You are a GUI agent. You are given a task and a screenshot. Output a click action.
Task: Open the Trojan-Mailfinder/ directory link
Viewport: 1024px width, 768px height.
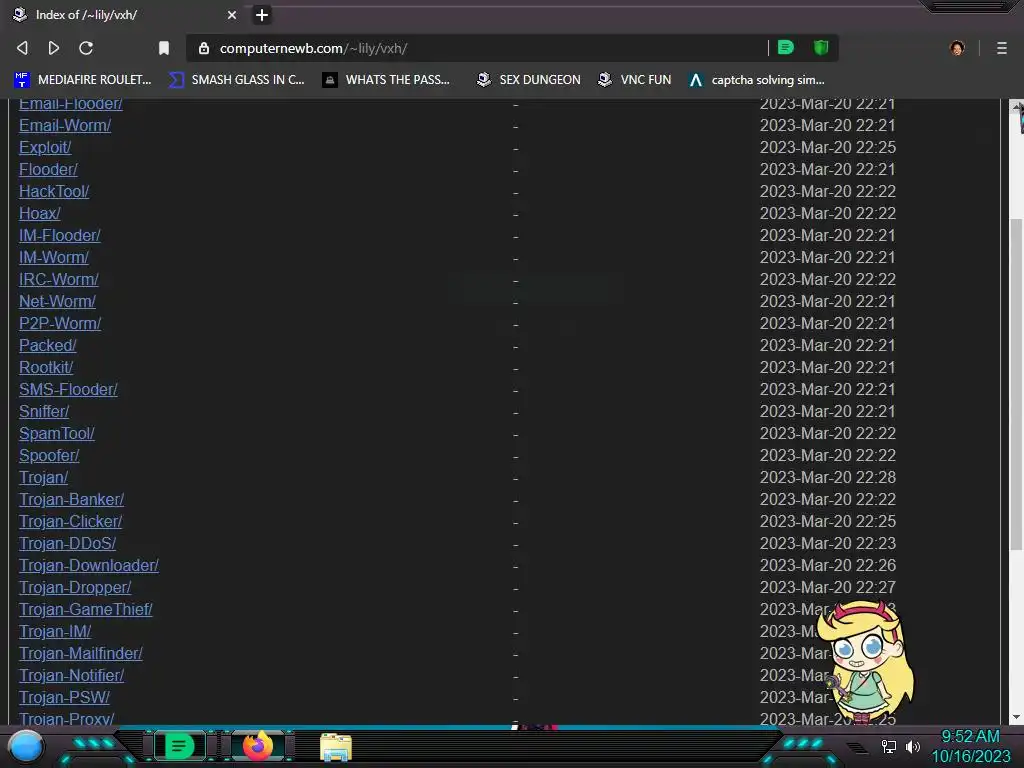[x=80, y=654]
